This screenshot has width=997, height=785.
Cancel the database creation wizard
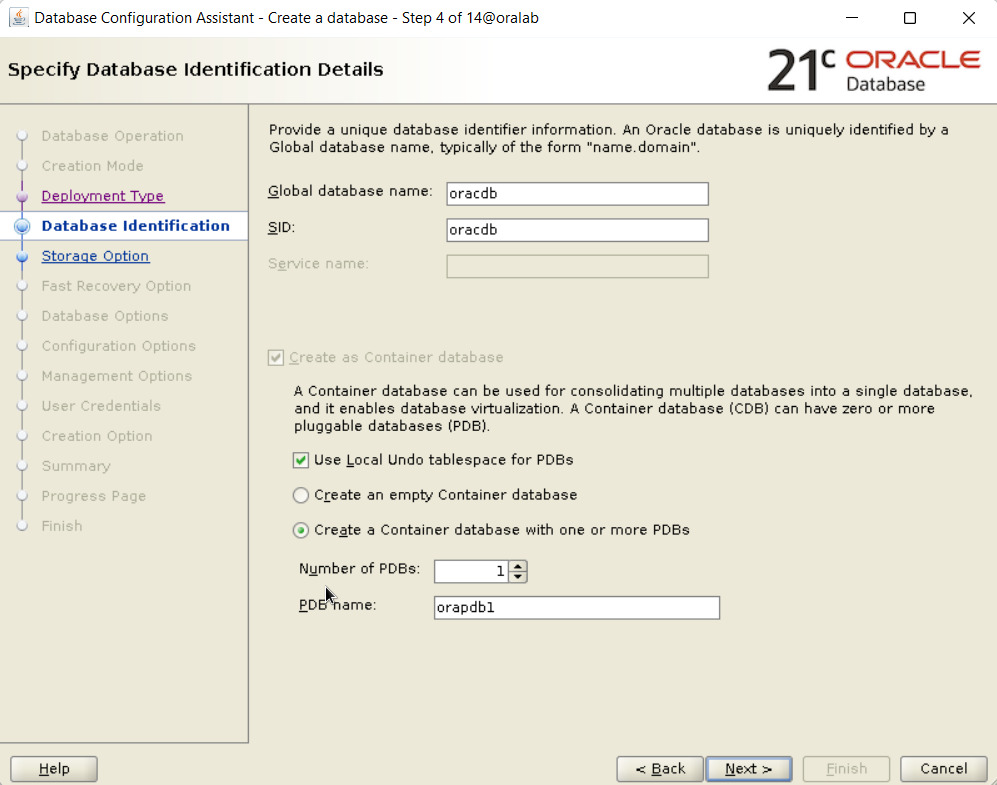tap(943, 768)
